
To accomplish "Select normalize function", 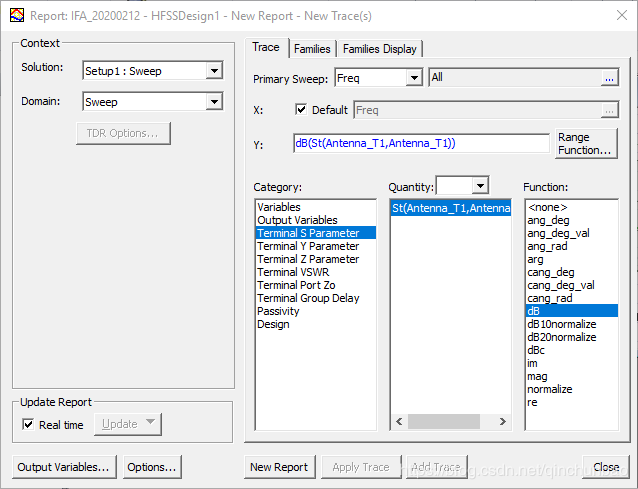I will [572, 389].
